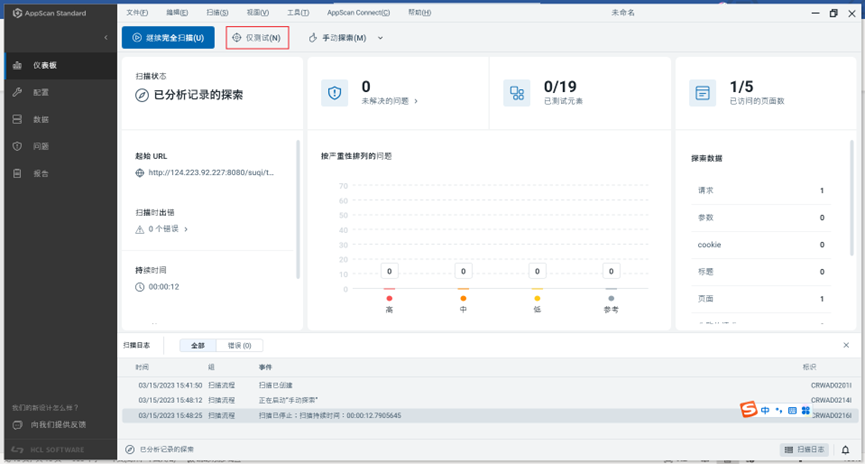Click the 0 value box above 中

(463, 271)
